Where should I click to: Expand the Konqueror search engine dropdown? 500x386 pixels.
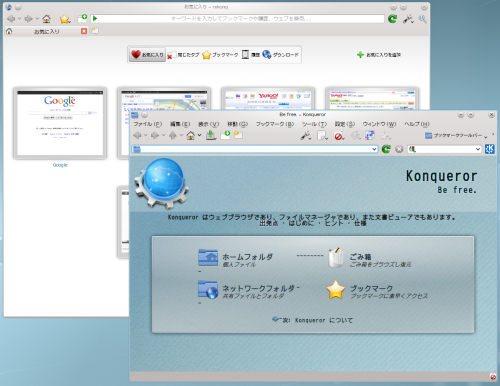click(x=478, y=149)
